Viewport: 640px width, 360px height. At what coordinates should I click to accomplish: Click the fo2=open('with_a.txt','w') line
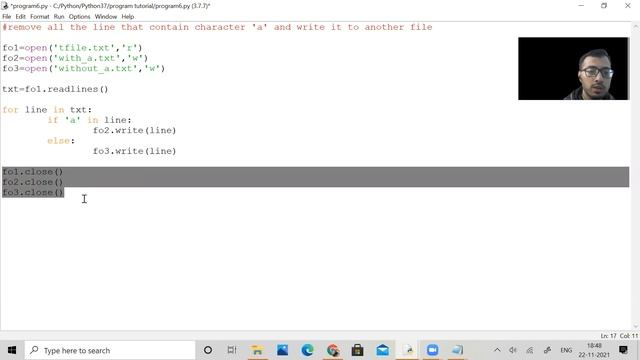click(75, 58)
